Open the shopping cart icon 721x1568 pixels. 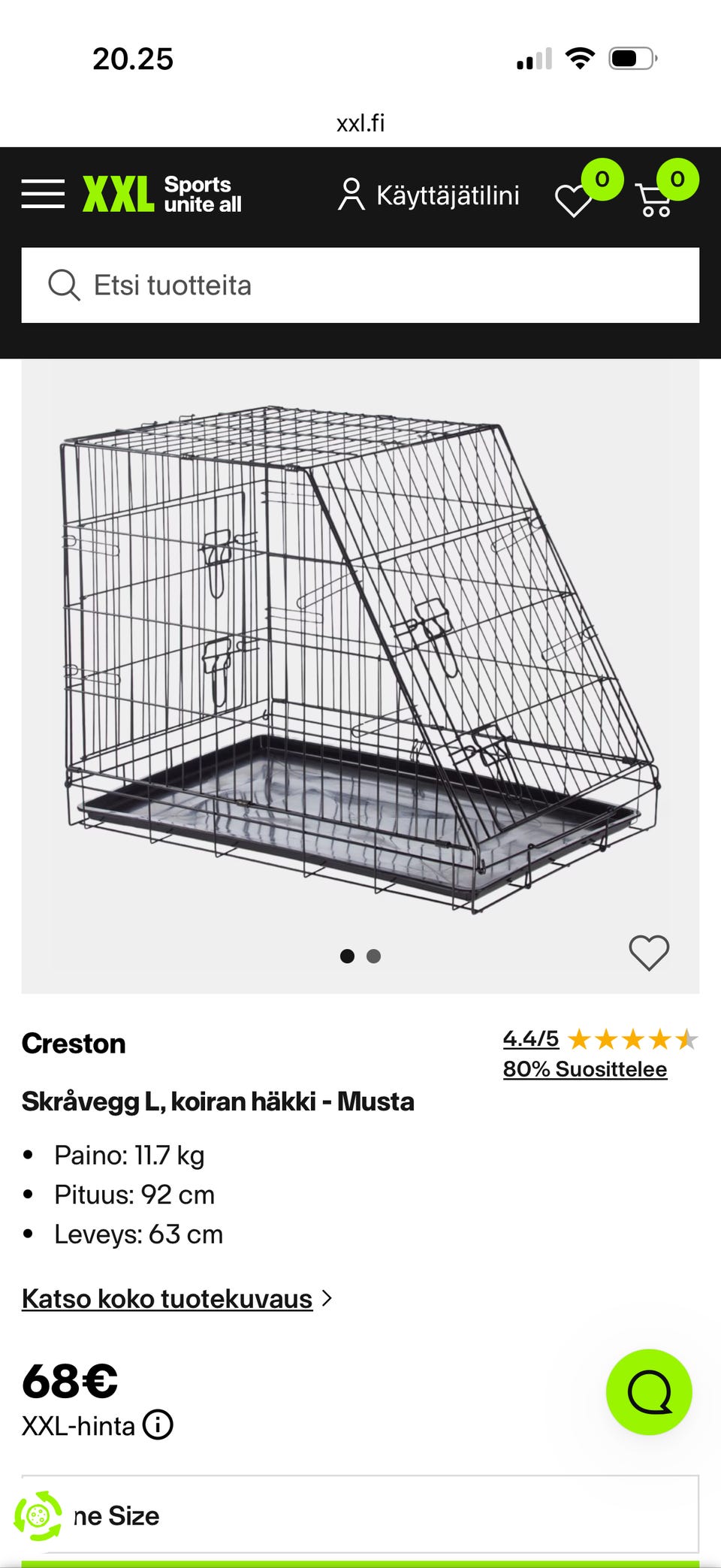pos(654,200)
